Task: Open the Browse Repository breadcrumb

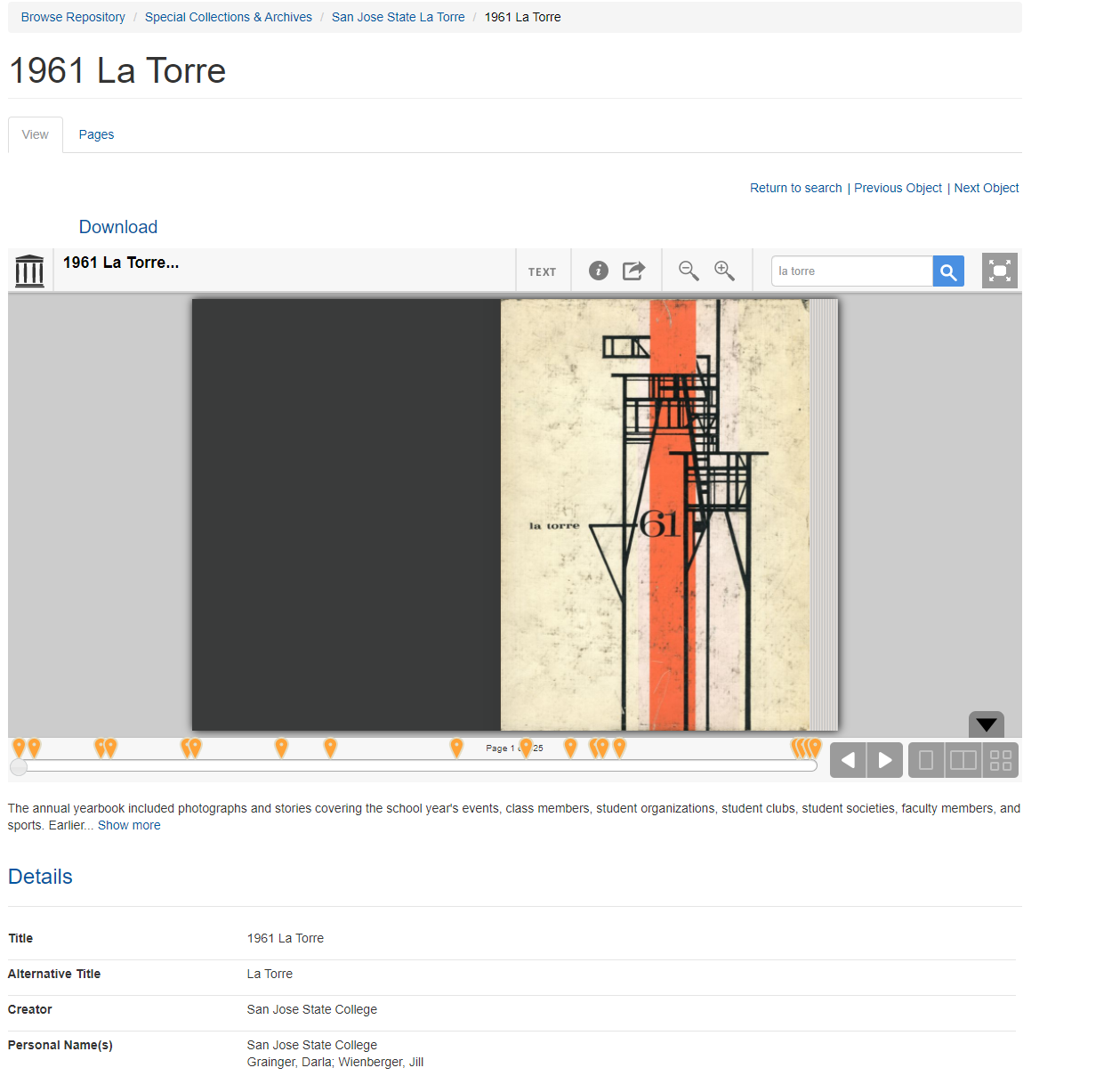Action: [73, 17]
